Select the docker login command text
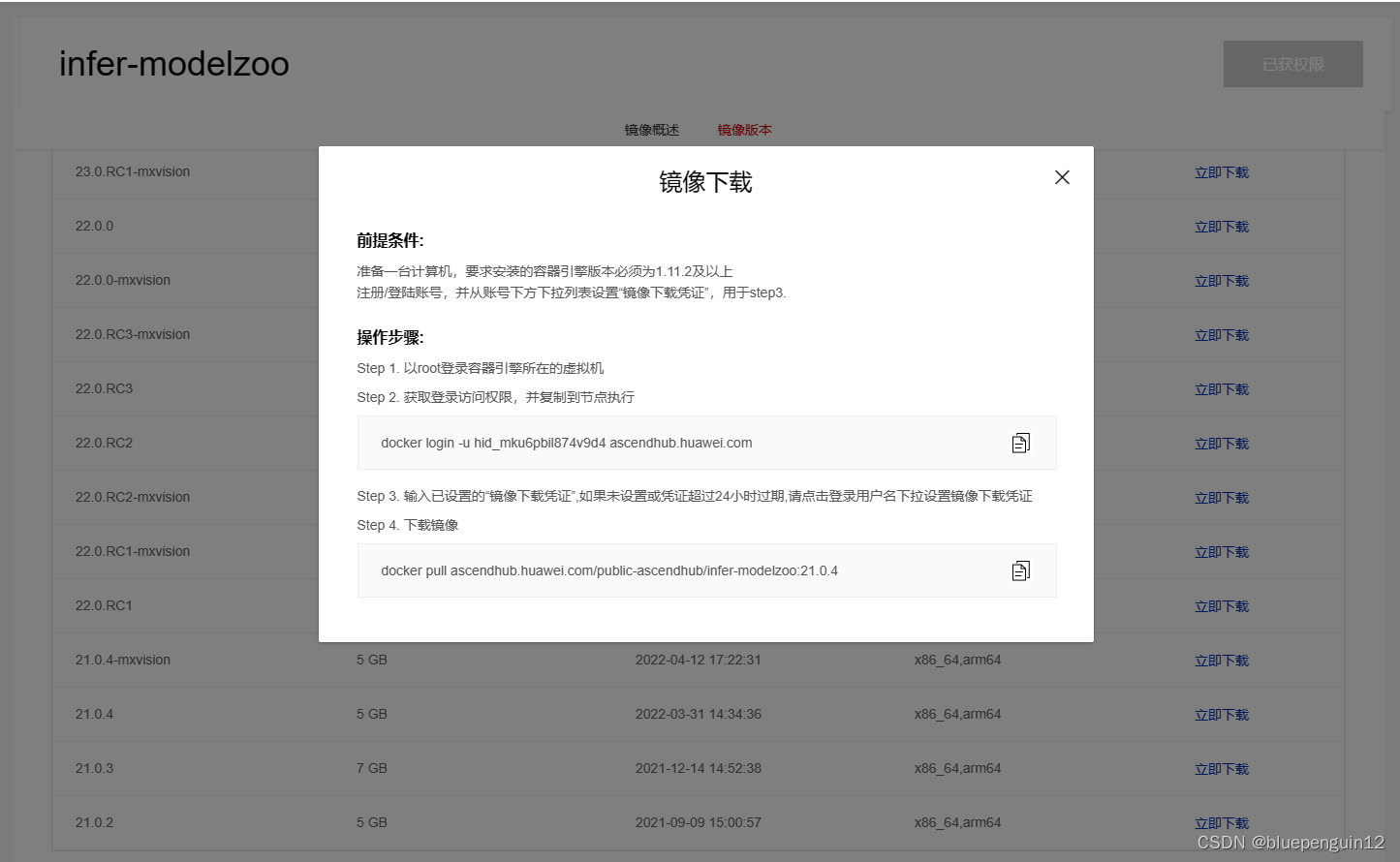The height and width of the screenshot is (862, 1400). point(566,443)
